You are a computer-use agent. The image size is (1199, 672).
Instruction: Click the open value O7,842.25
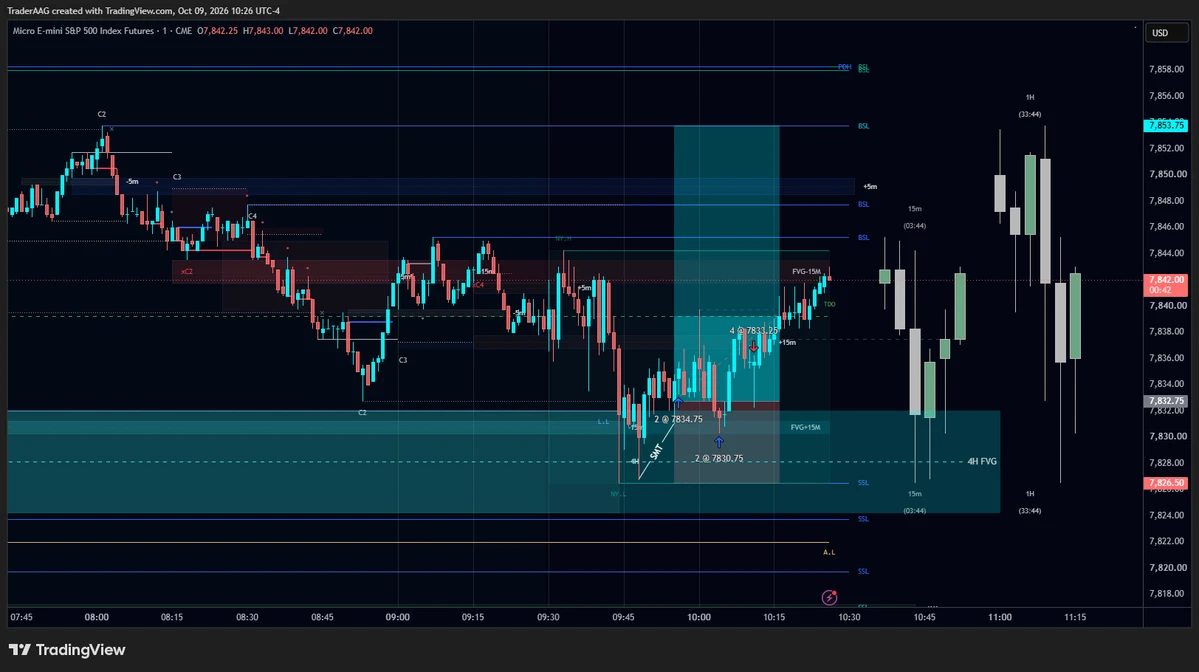(x=217, y=31)
